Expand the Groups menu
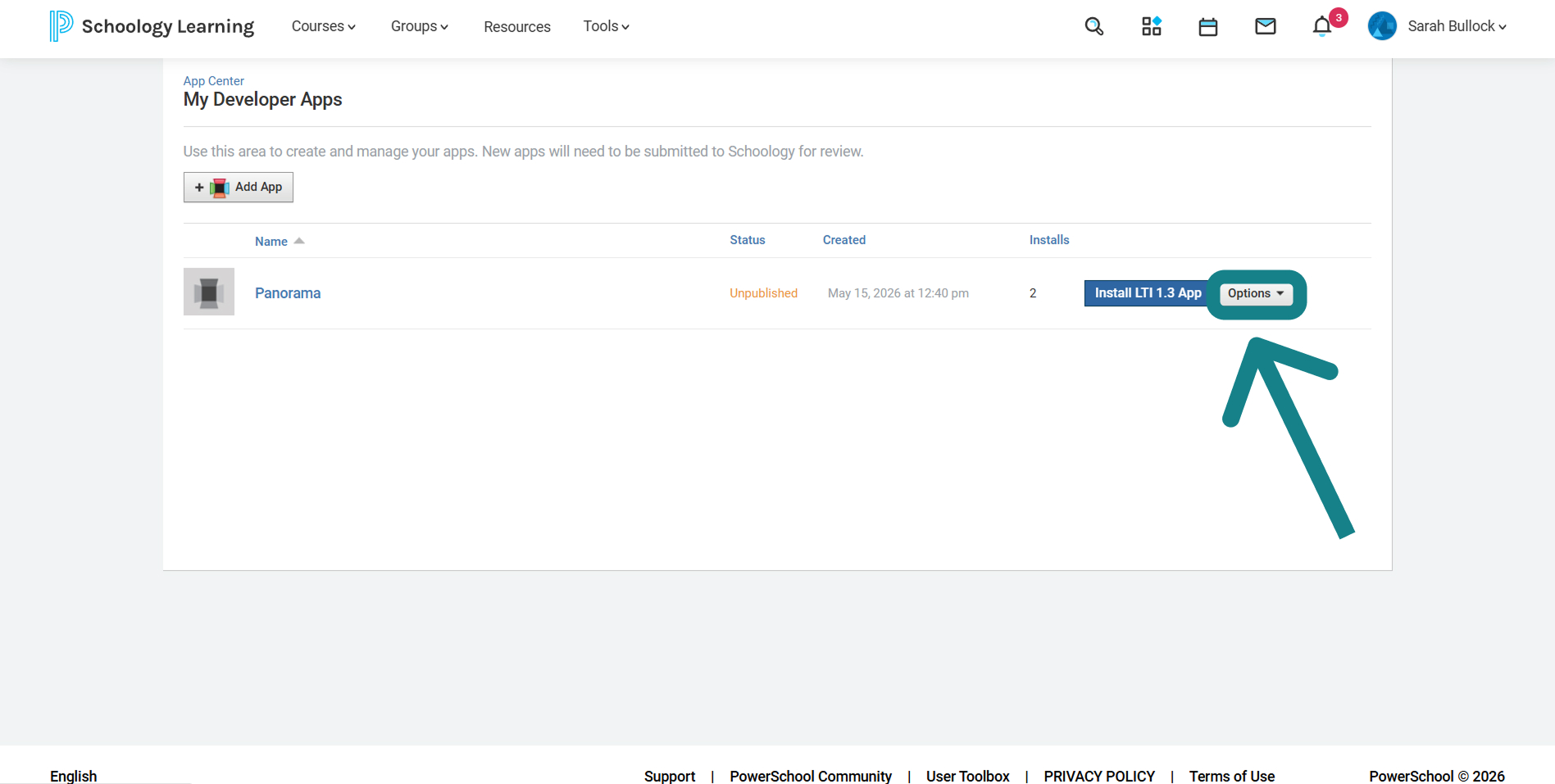1555x784 pixels. click(419, 26)
